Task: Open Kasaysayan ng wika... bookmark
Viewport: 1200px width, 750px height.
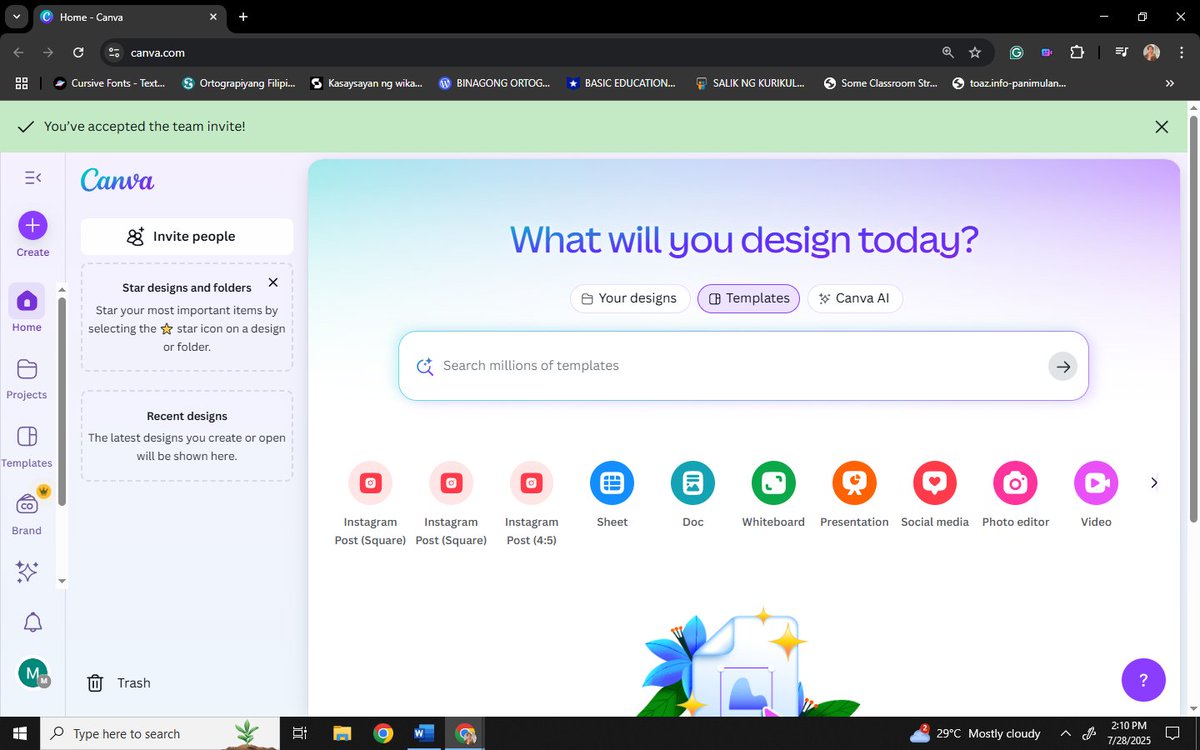Action: click(x=366, y=83)
